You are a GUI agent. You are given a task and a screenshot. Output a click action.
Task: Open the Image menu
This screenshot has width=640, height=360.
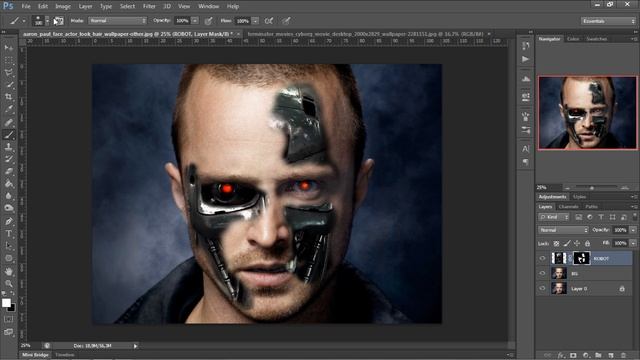63,7
